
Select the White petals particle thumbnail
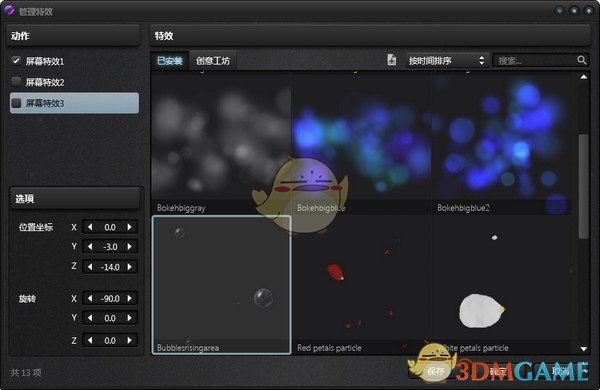[502, 285]
